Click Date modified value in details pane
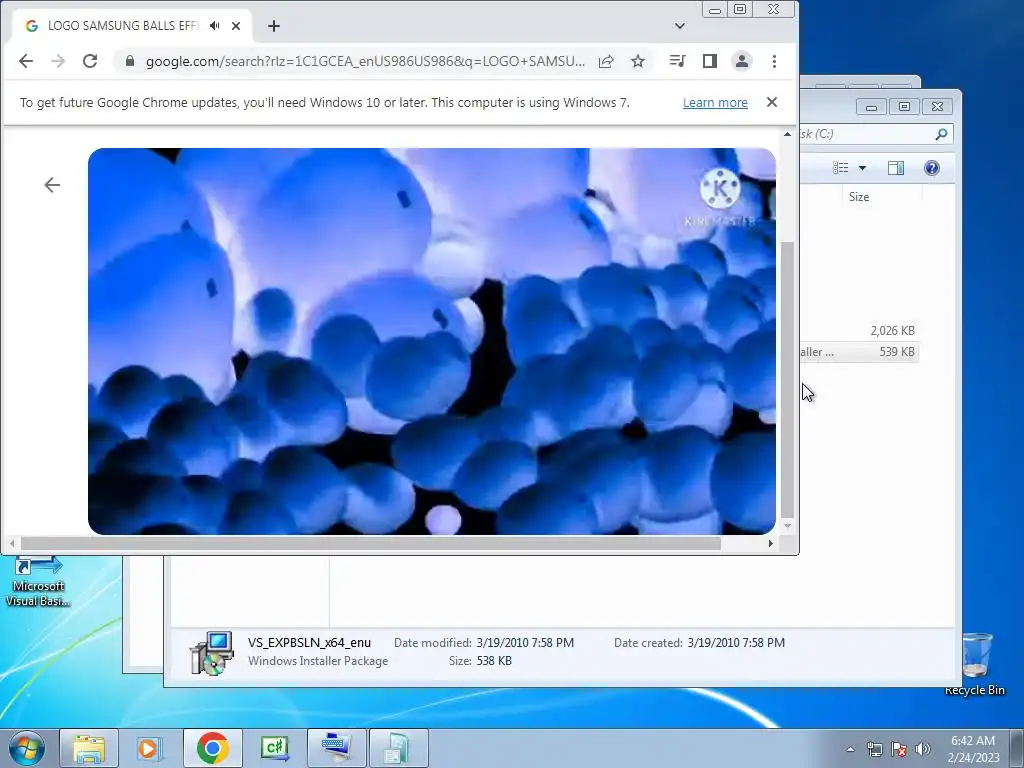 pos(525,643)
